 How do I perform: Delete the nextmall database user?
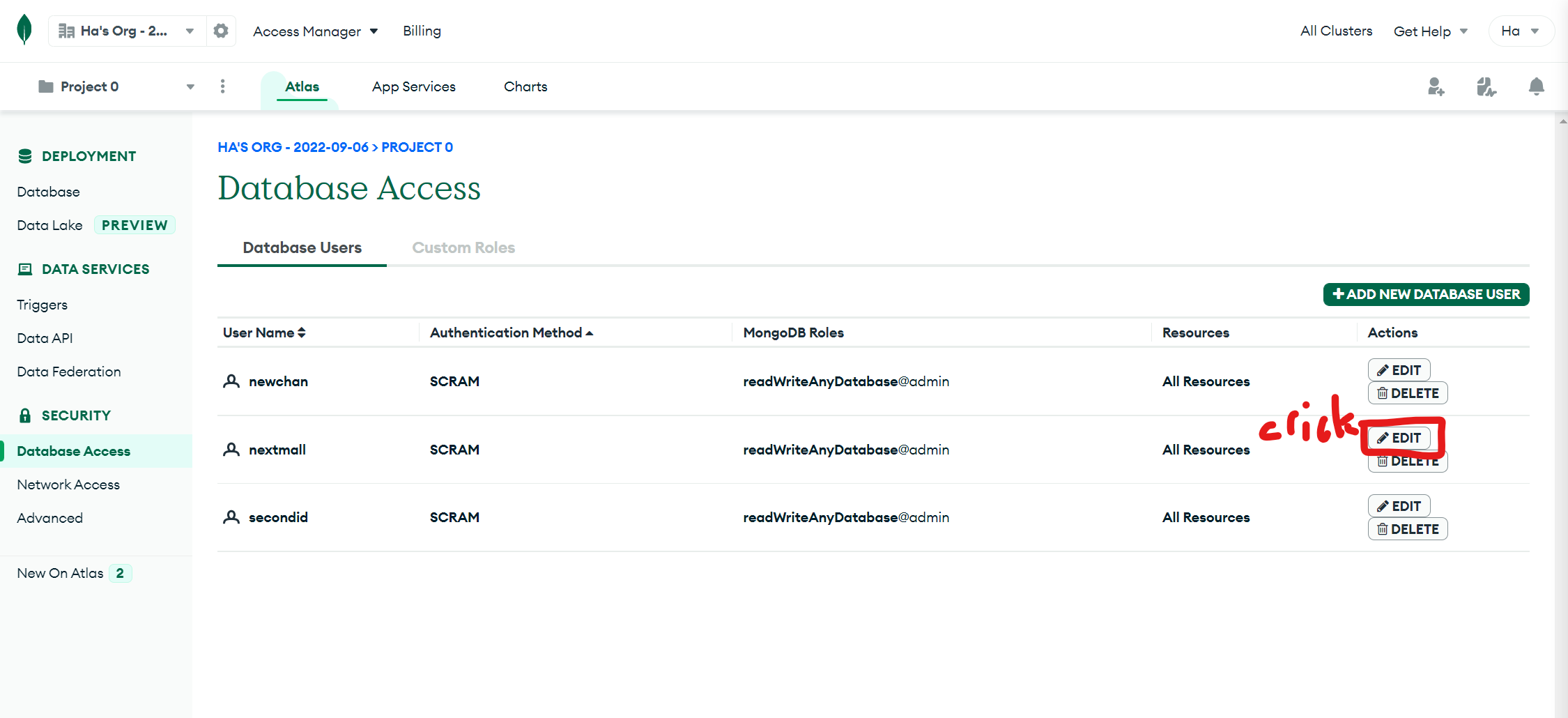pos(1408,461)
